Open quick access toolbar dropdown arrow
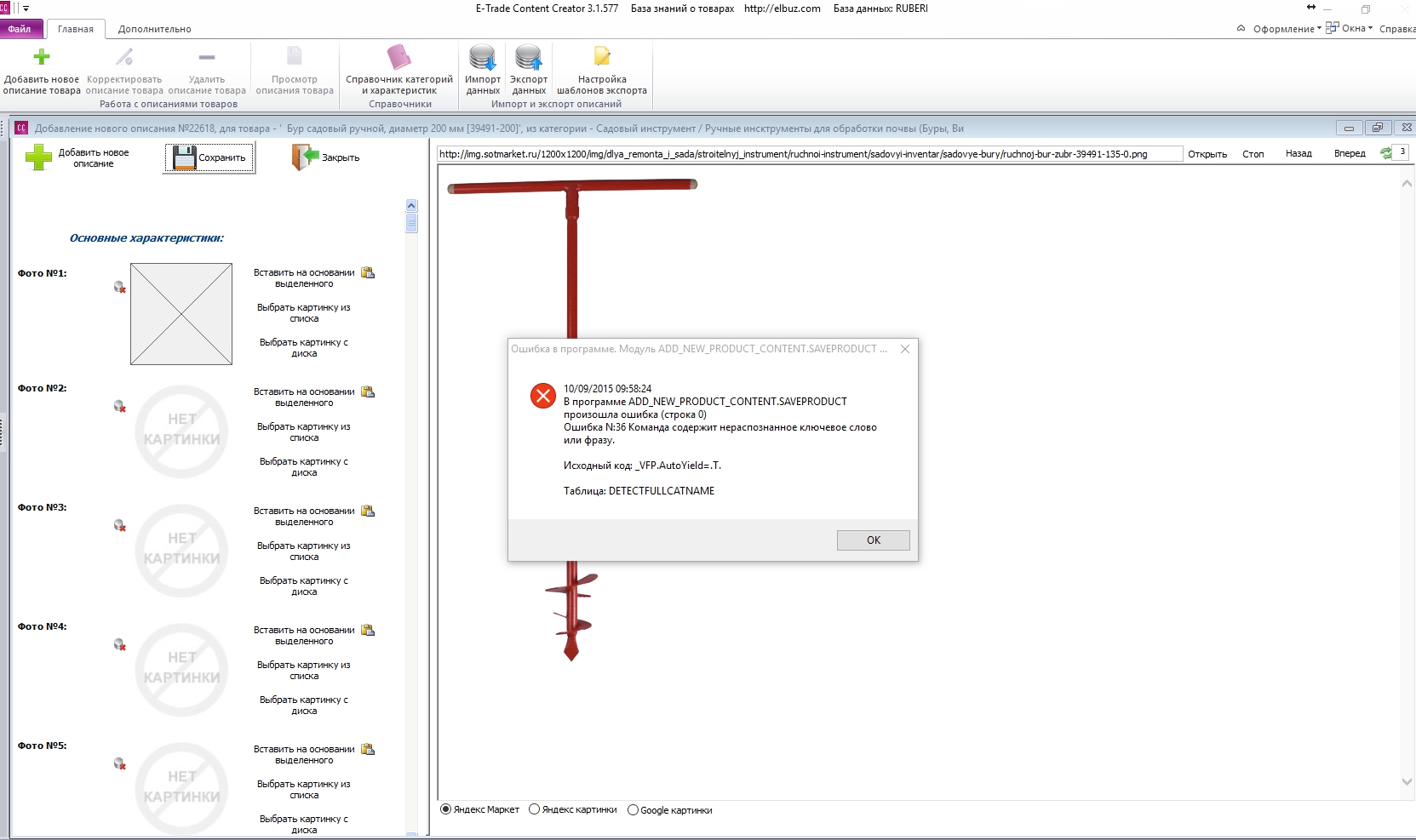The image size is (1416, 840). (26, 9)
